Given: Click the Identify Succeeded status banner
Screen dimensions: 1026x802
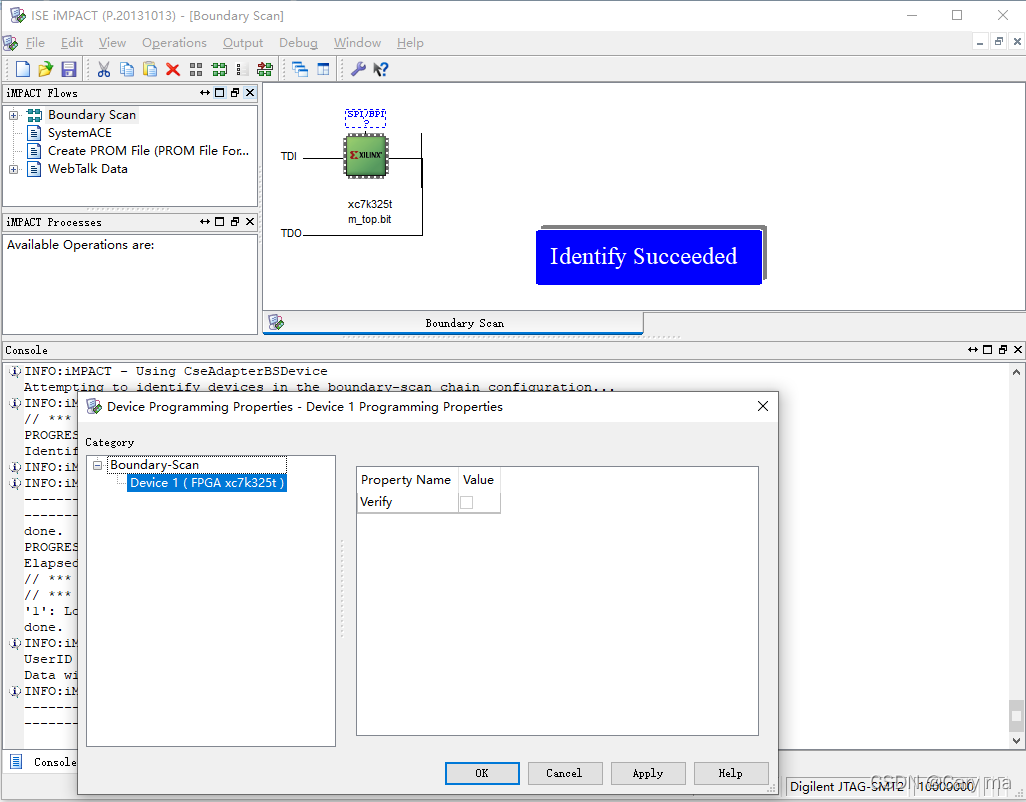Looking at the screenshot, I should click(649, 256).
